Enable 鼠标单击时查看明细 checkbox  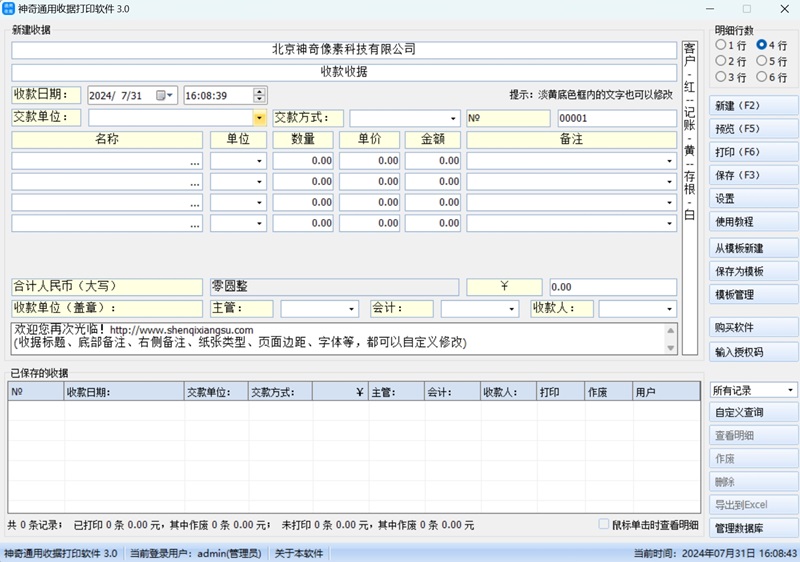coord(603,524)
